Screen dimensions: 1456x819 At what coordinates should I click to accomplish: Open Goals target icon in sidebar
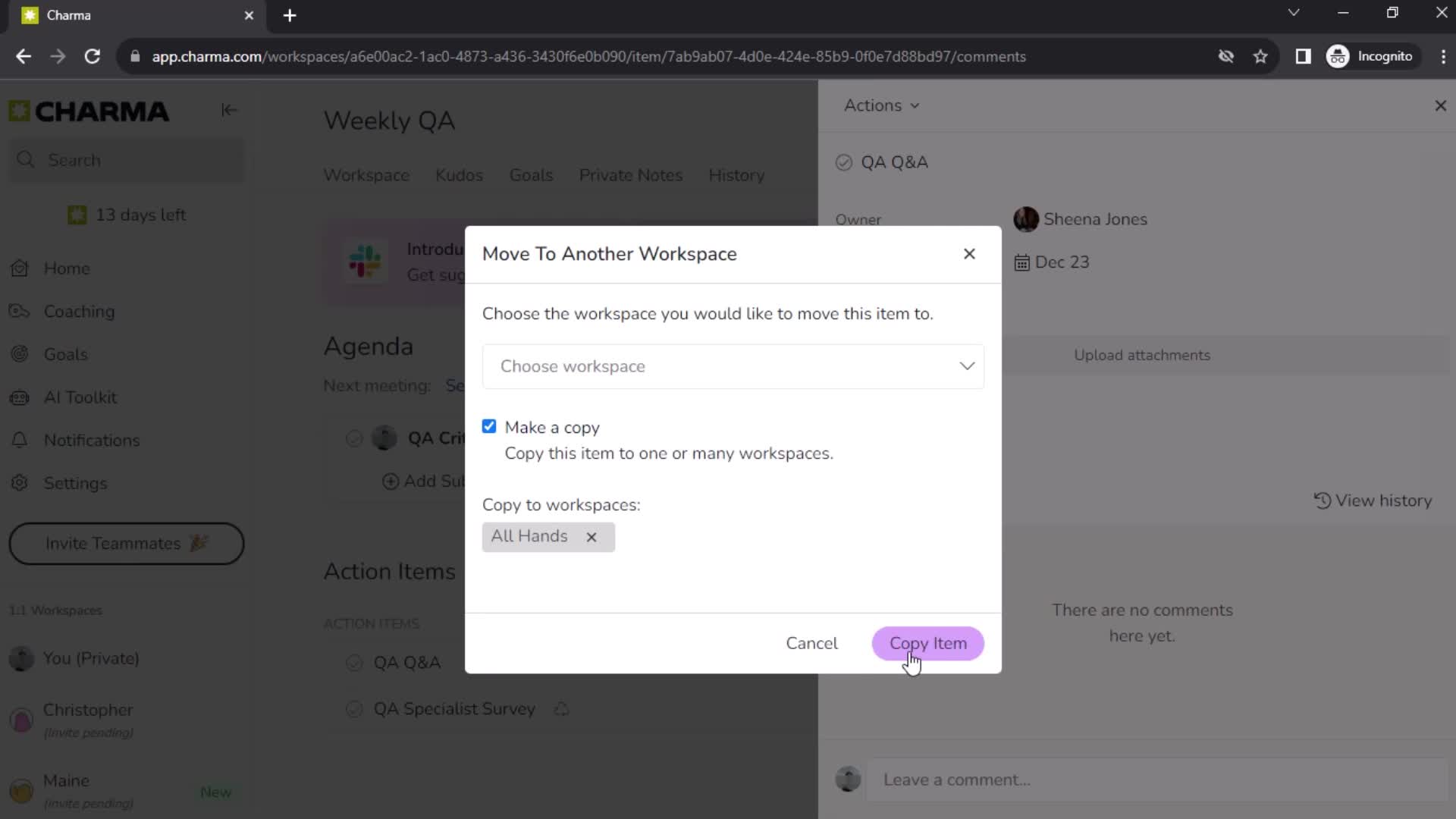pos(20,354)
